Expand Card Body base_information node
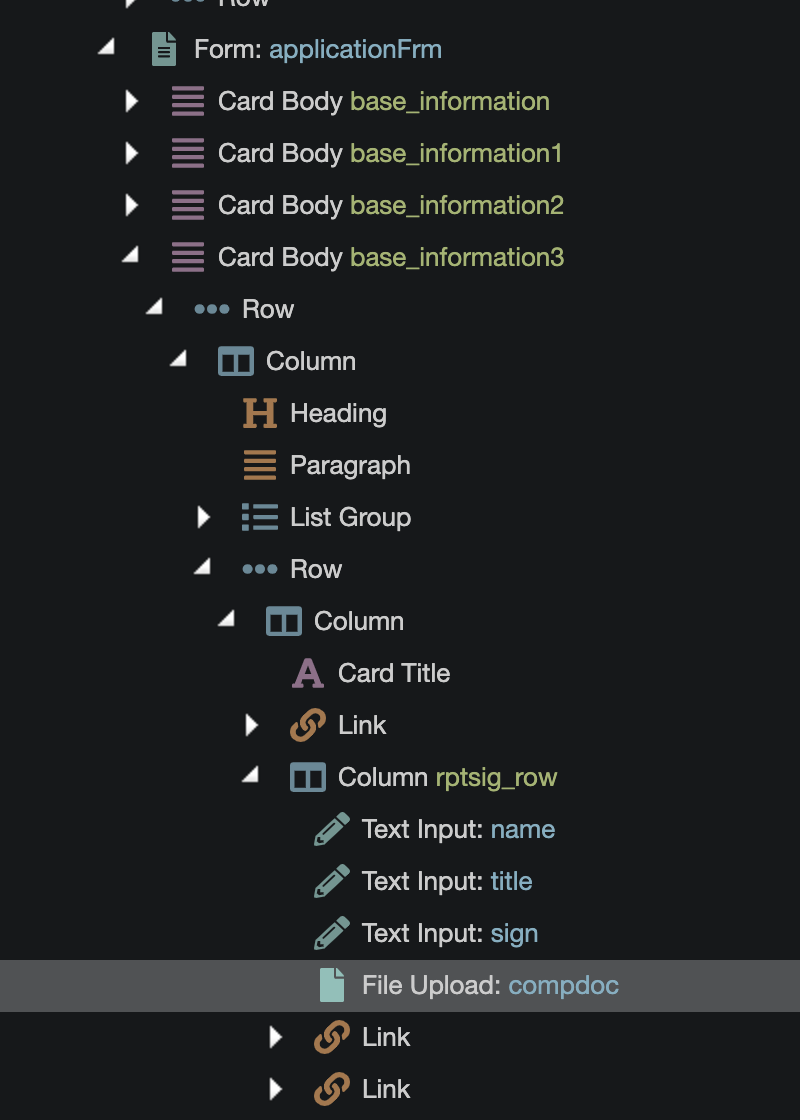800x1120 pixels. 131,101
